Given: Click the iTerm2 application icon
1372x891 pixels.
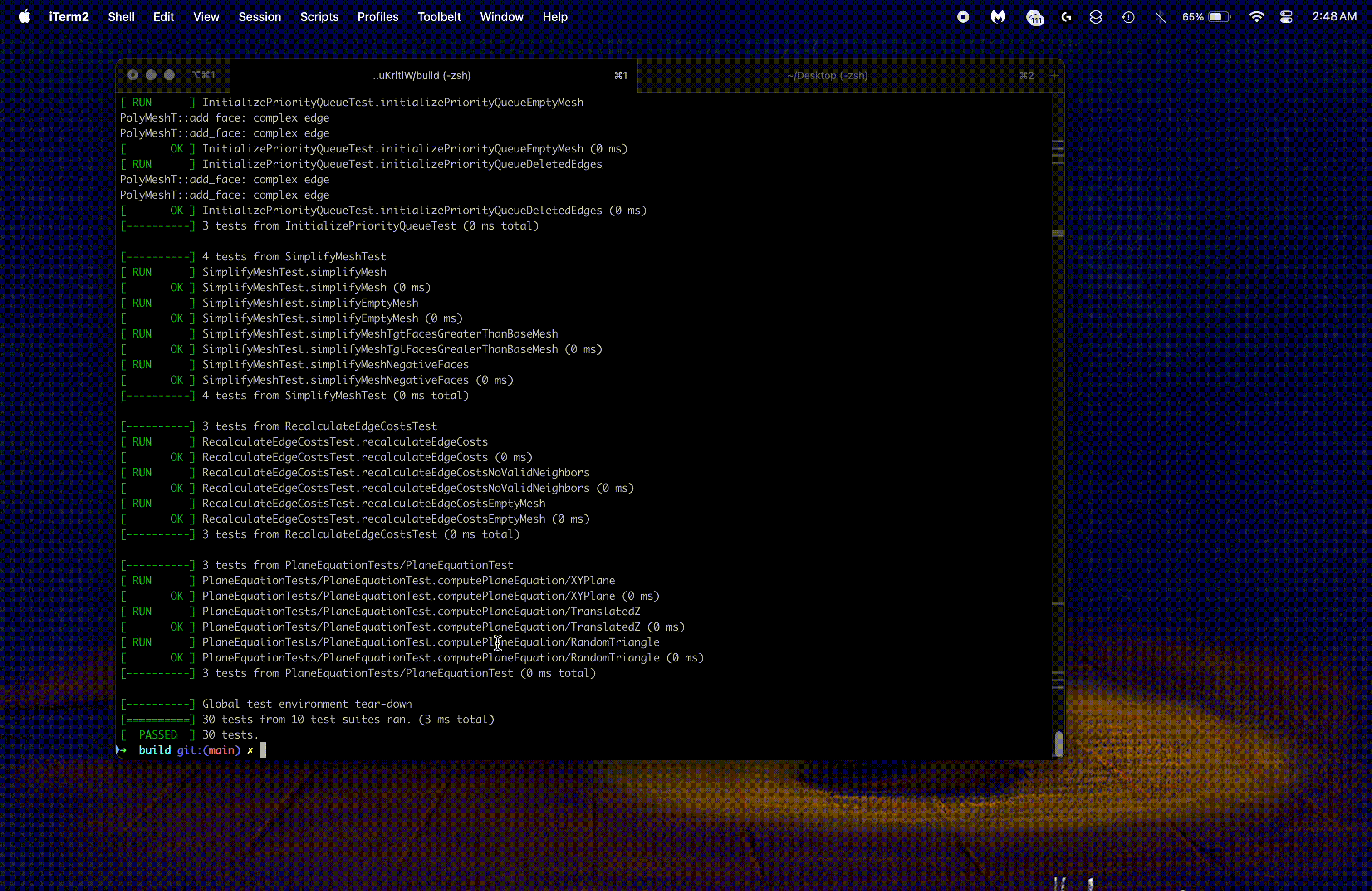Looking at the screenshot, I should coord(68,16).
